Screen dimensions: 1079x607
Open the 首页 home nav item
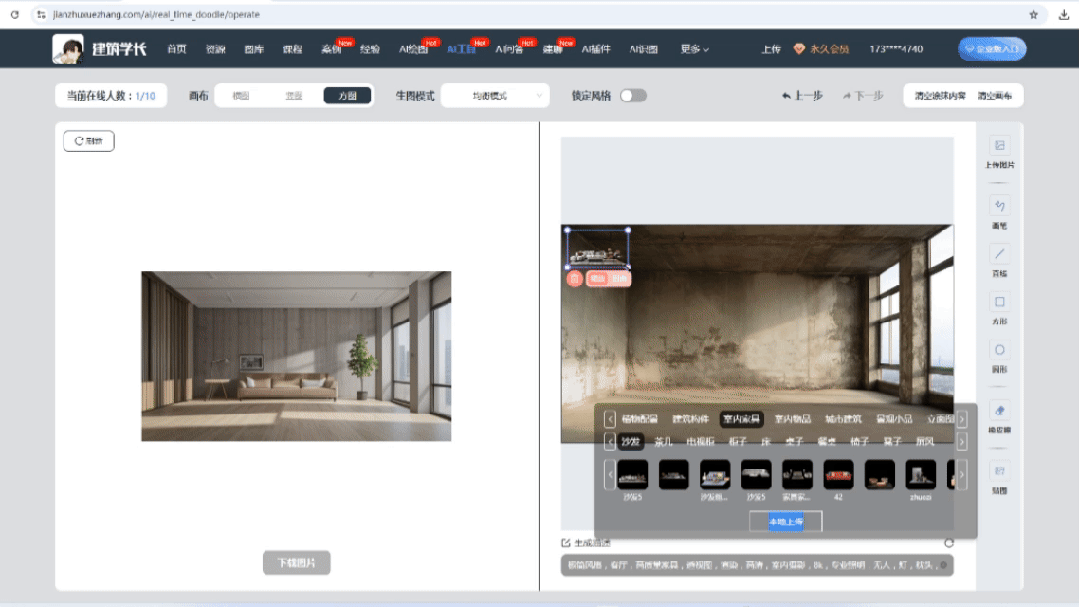tap(177, 49)
